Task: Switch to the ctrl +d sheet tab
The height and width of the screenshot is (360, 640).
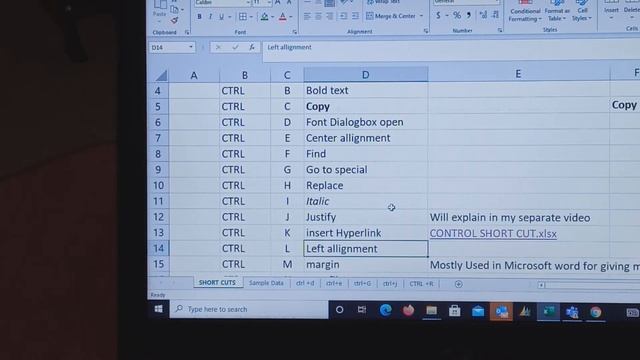Action: point(305,283)
